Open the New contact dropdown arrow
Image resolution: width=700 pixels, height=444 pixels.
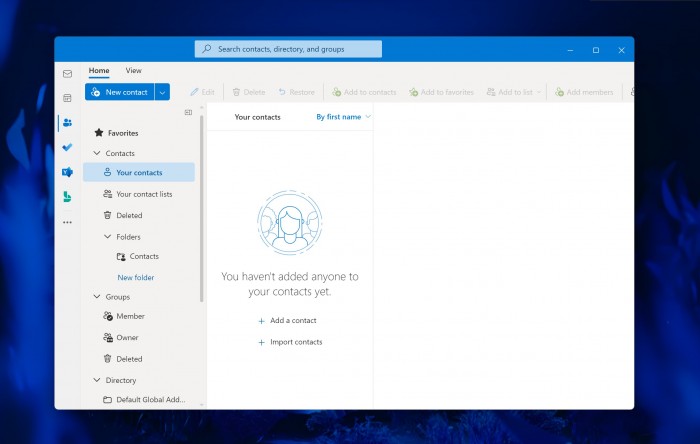162,92
